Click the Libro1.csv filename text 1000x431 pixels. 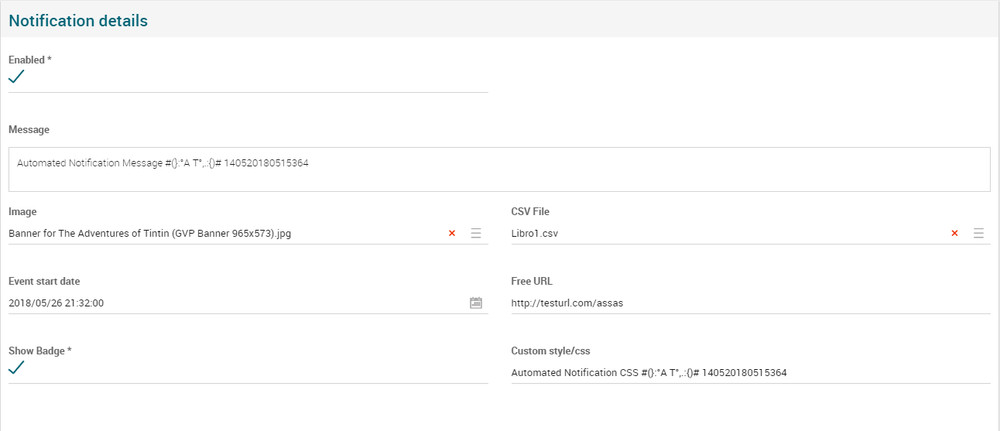(x=534, y=233)
